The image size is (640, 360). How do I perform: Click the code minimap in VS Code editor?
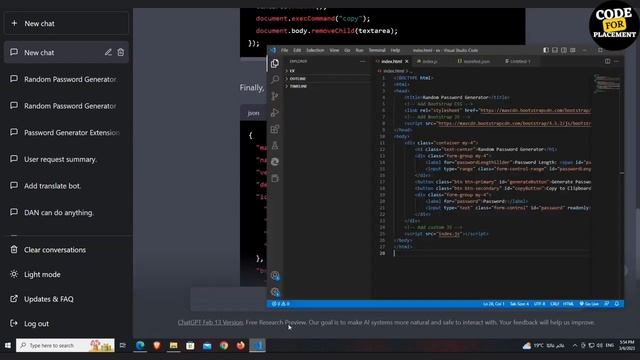point(607,84)
